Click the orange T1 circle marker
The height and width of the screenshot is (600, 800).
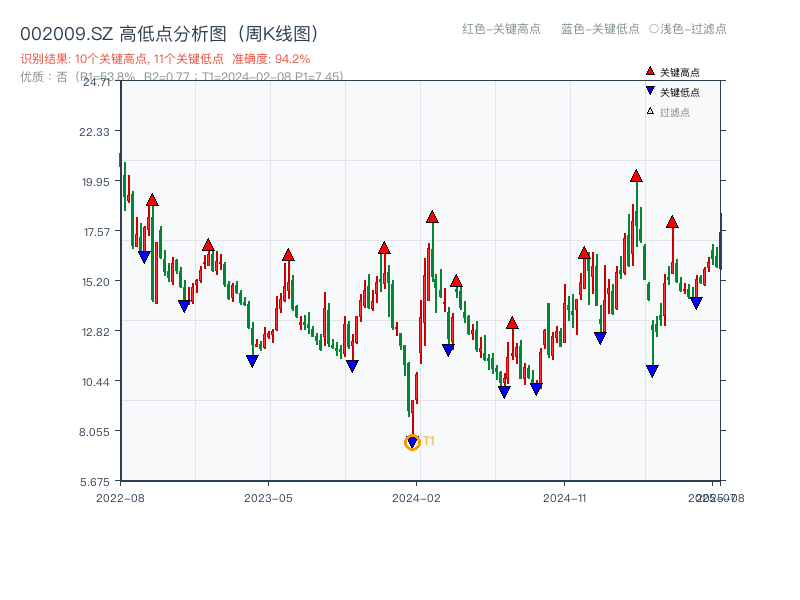pos(412,443)
